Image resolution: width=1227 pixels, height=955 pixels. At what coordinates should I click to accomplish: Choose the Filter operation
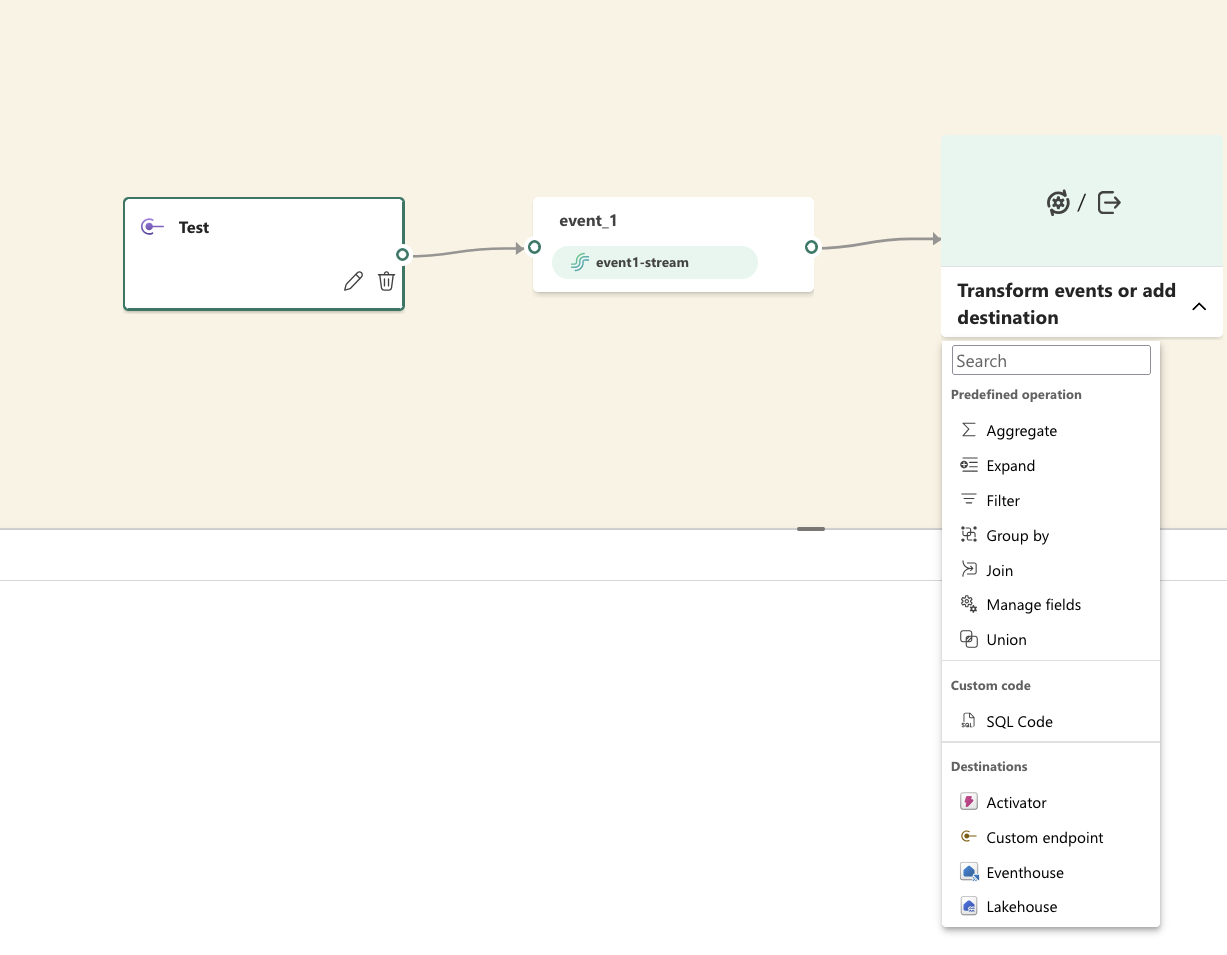(1003, 501)
